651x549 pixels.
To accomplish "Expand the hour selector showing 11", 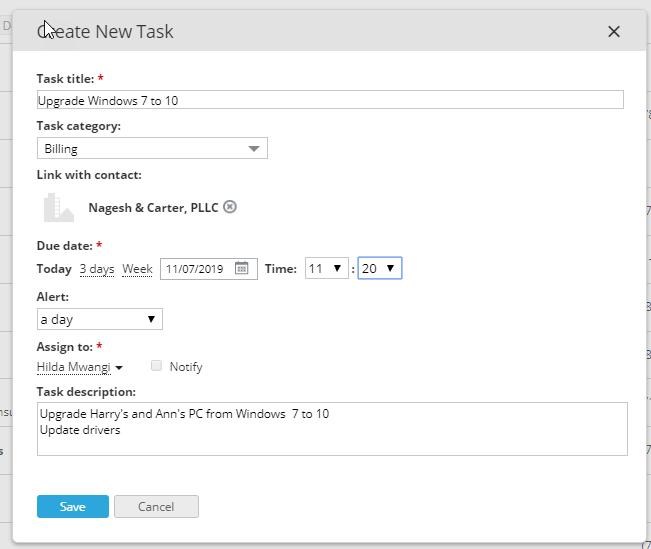I will click(x=327, y=268).
